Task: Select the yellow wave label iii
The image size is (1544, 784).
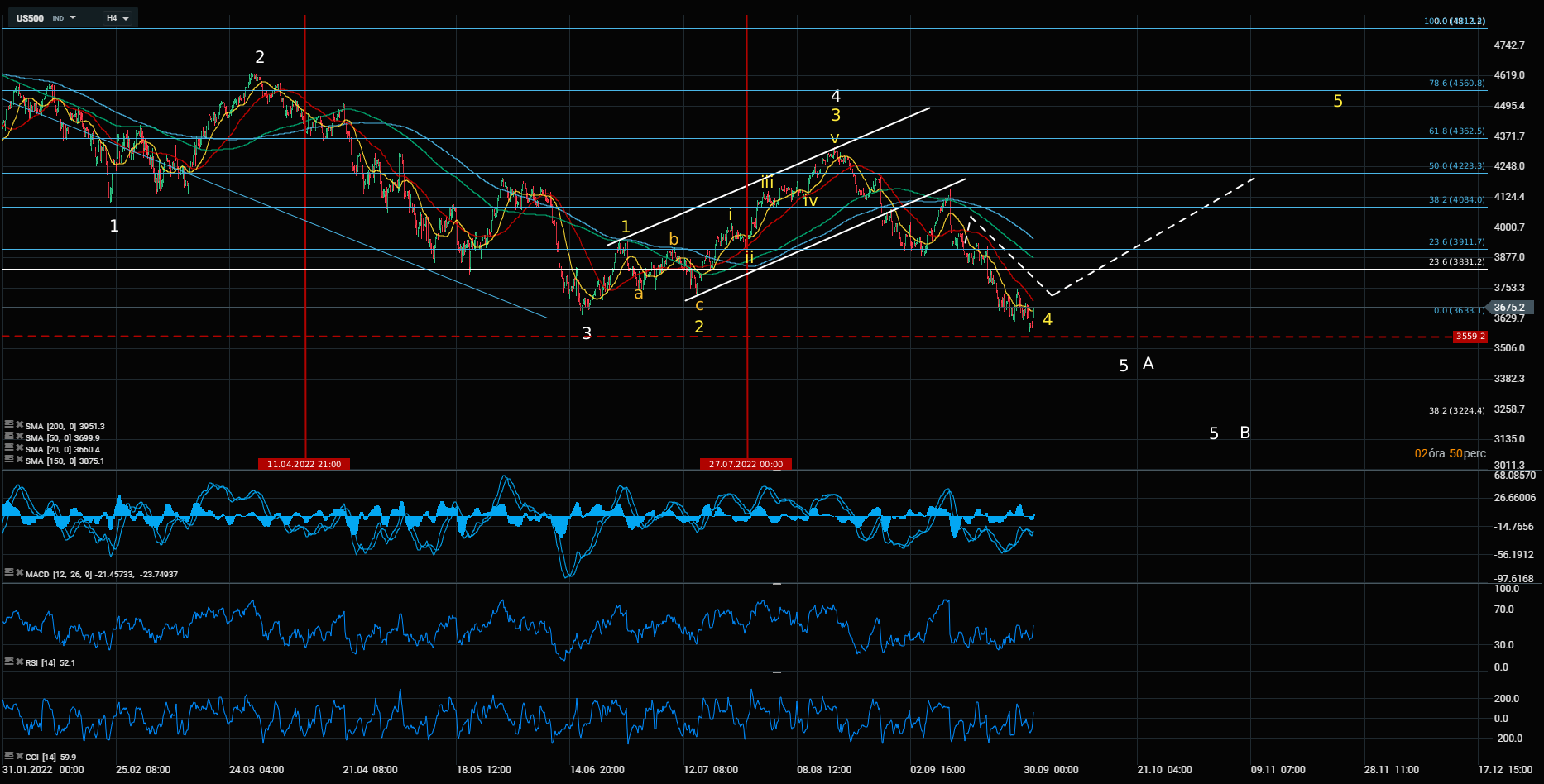Action: 768,182
